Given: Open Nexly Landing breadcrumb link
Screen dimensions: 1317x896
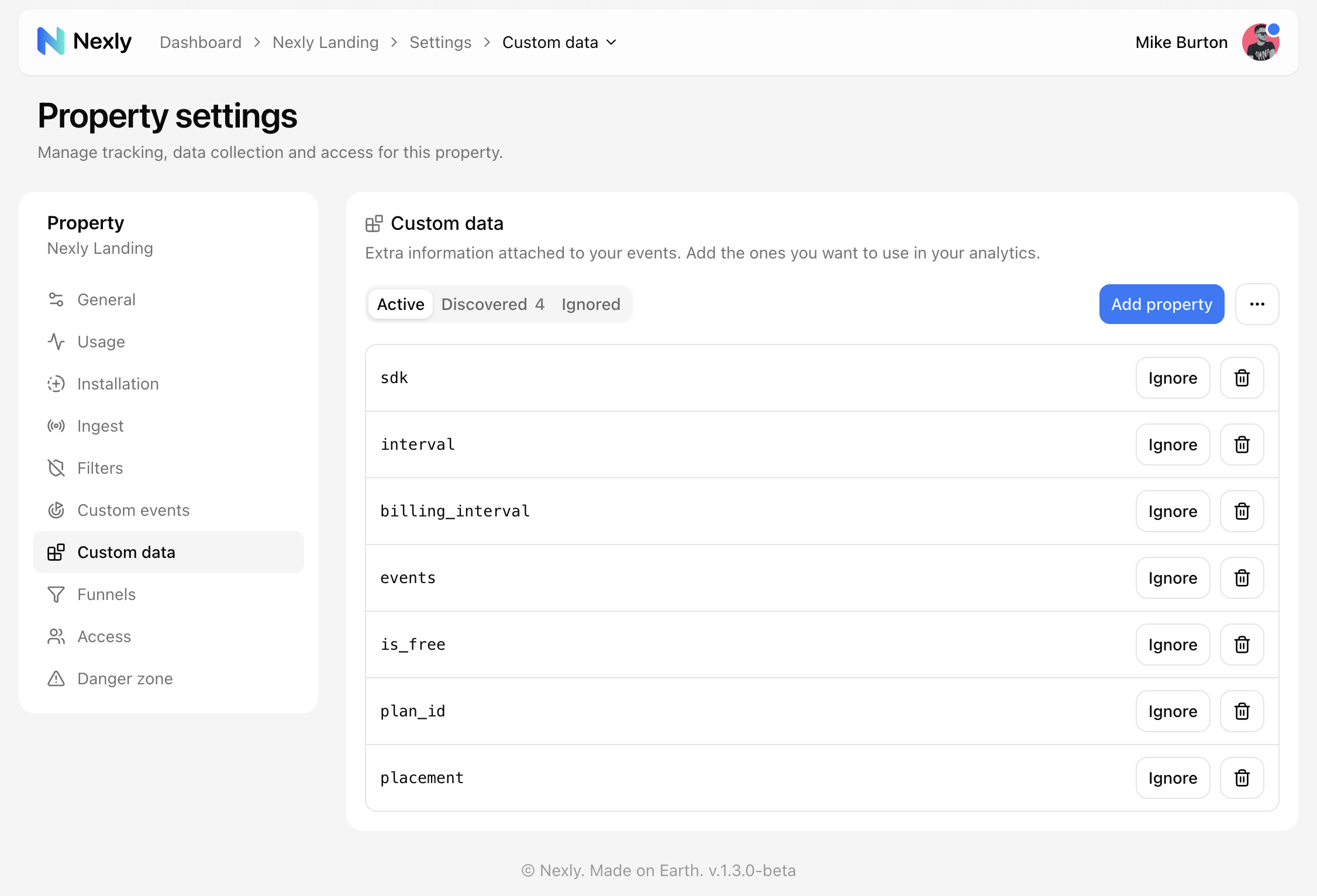Looking at the screenshot, I should 326,42.
